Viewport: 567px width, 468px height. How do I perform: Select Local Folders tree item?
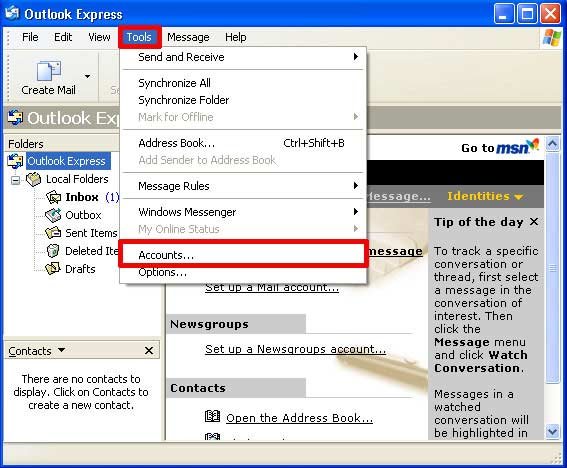[x=77, y=179]
